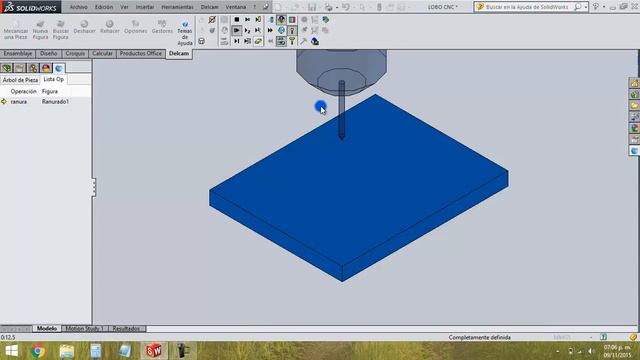Open the Resultados bottom tab
640x360 pixels.
(x=126, y=328)
